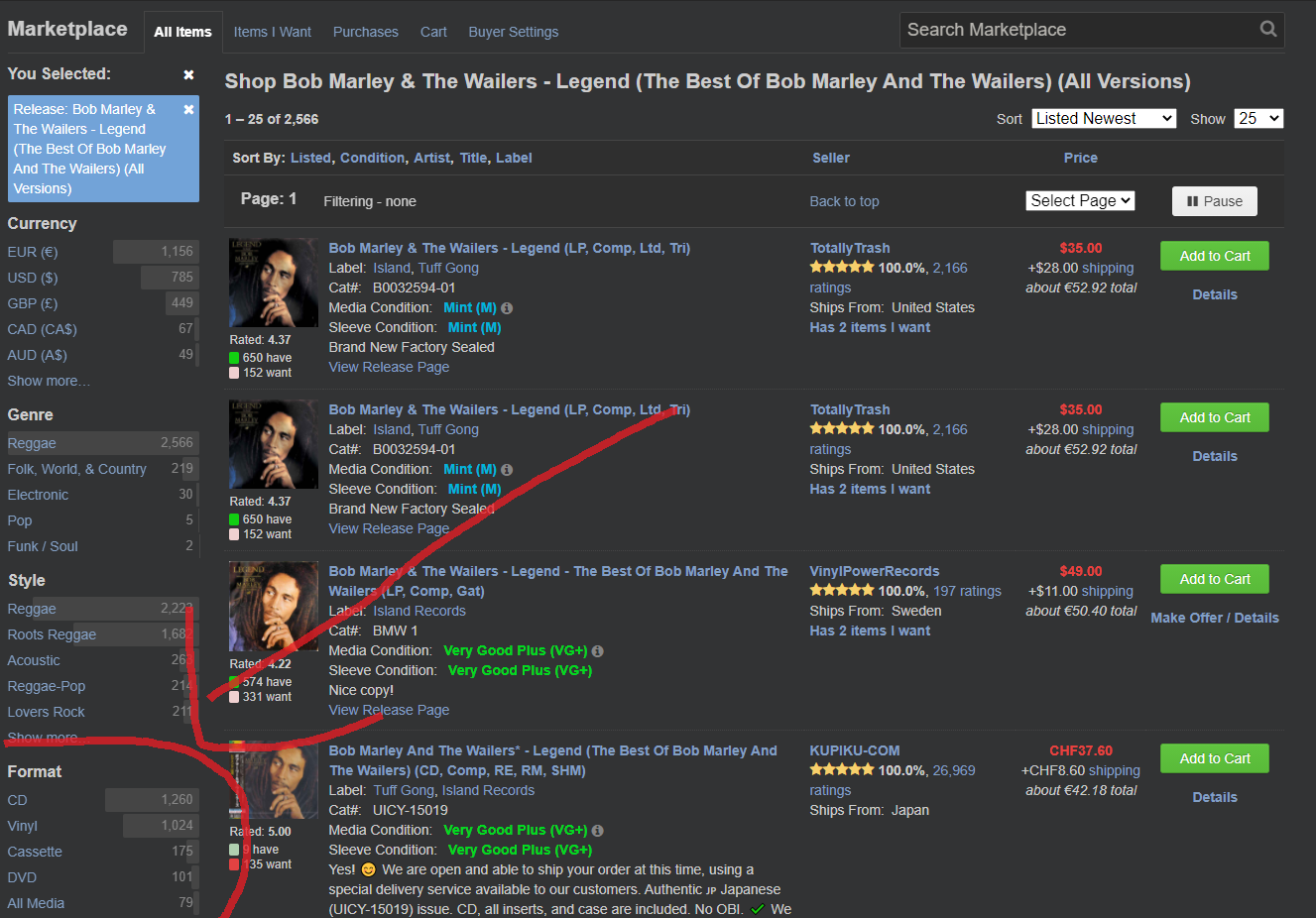Open Island Records label link on BMW 1 listing
The image size is (1316, 918).
[x=419, y=611]
